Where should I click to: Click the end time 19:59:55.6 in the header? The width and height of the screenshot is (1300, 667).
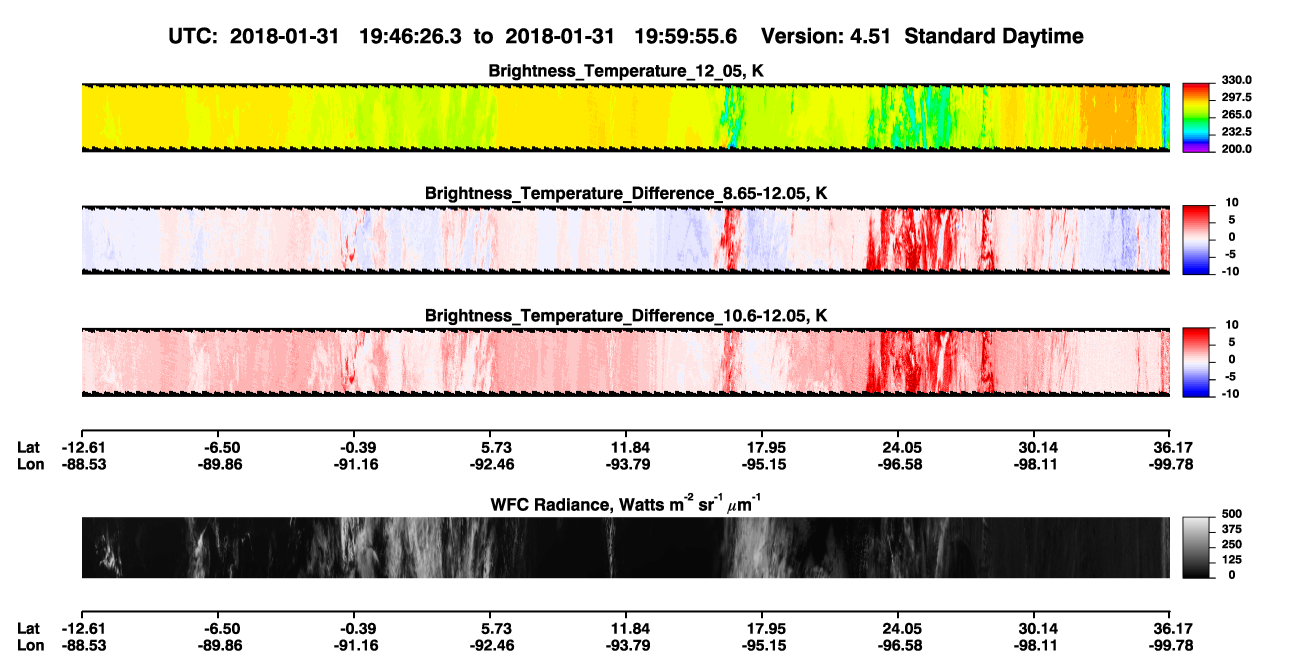pos(686,36)
